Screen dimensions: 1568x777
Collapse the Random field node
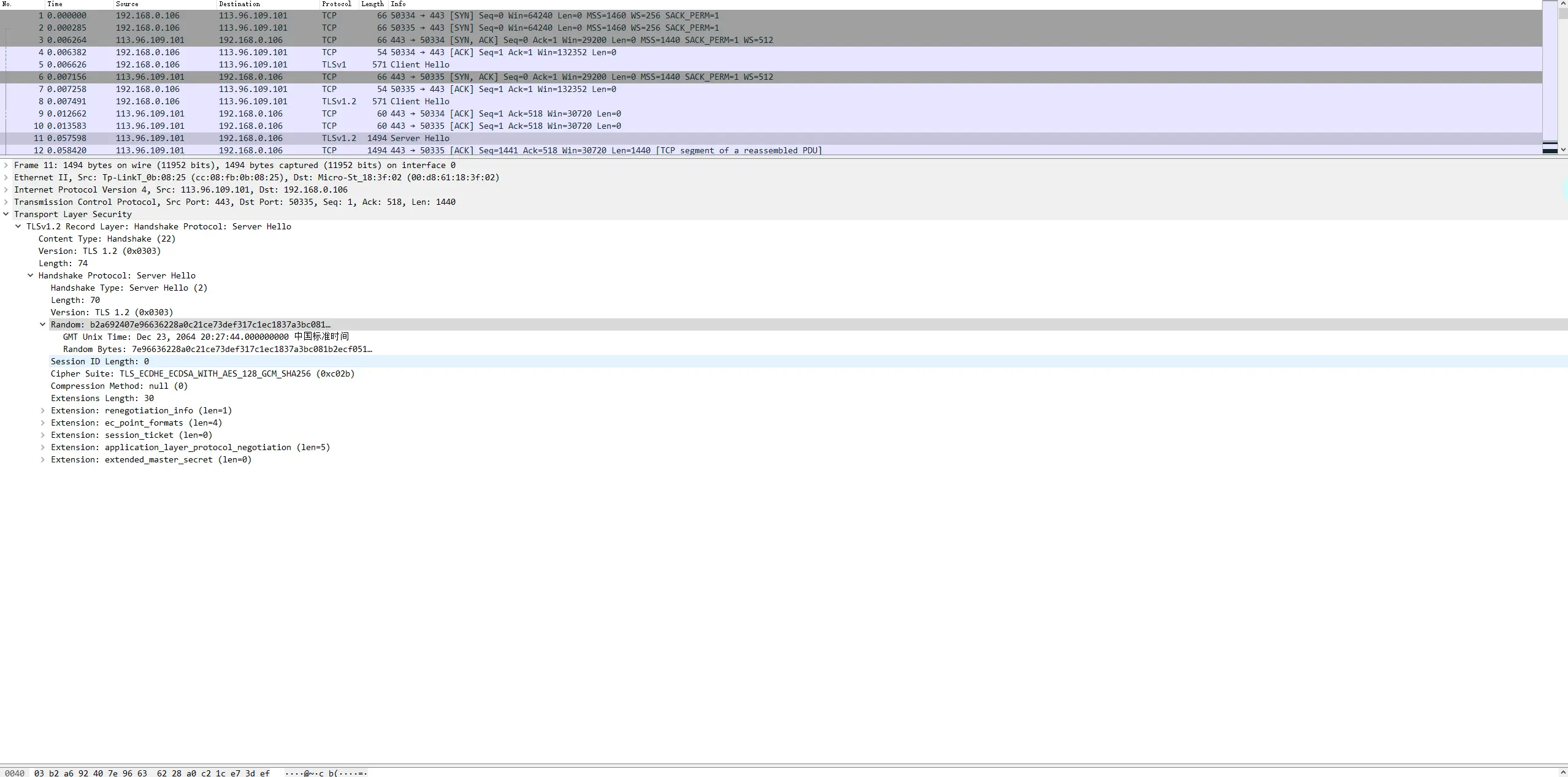[x=43, y=324]
